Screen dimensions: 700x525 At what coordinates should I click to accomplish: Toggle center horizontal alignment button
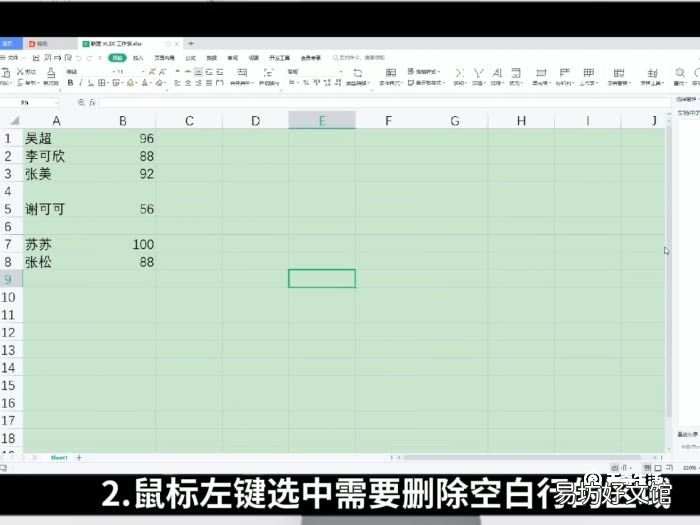pyautogui.click(x=188, y=83)
